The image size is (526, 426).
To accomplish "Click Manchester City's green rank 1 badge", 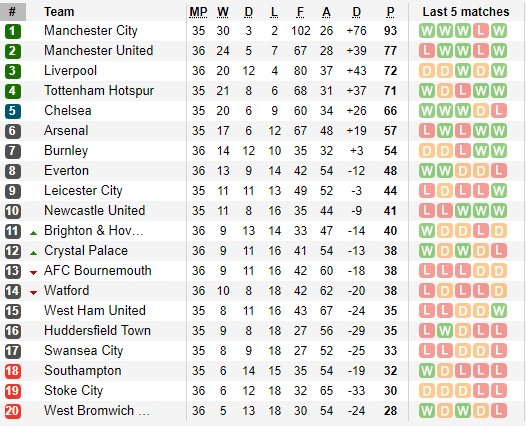I will click(13, 31).
